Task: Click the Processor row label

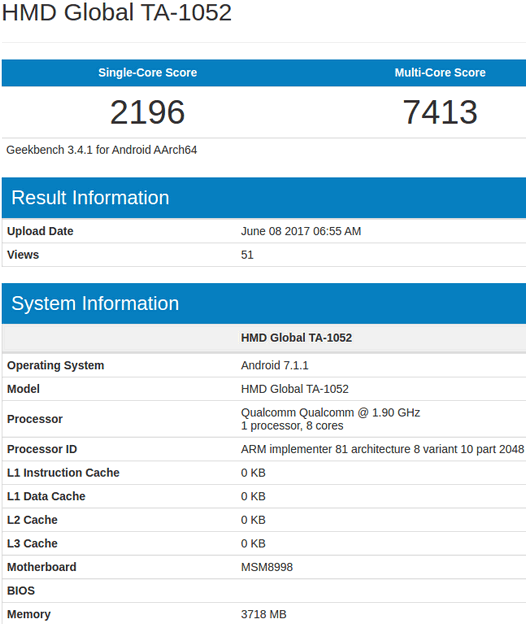Action: 35,419
